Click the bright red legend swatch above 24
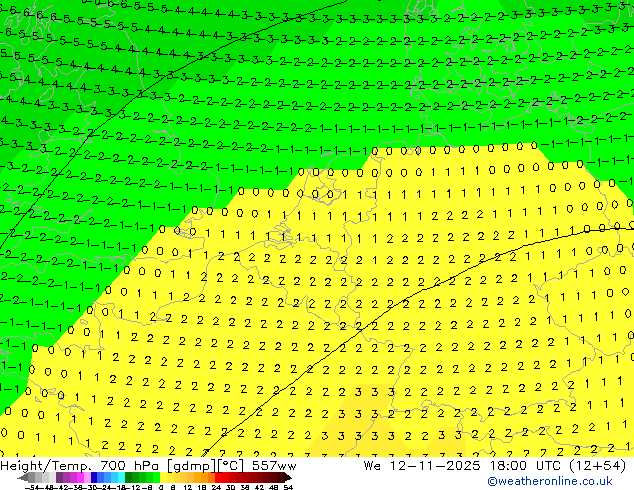This screenshot has height=490, width=634. tap(218, 477)
